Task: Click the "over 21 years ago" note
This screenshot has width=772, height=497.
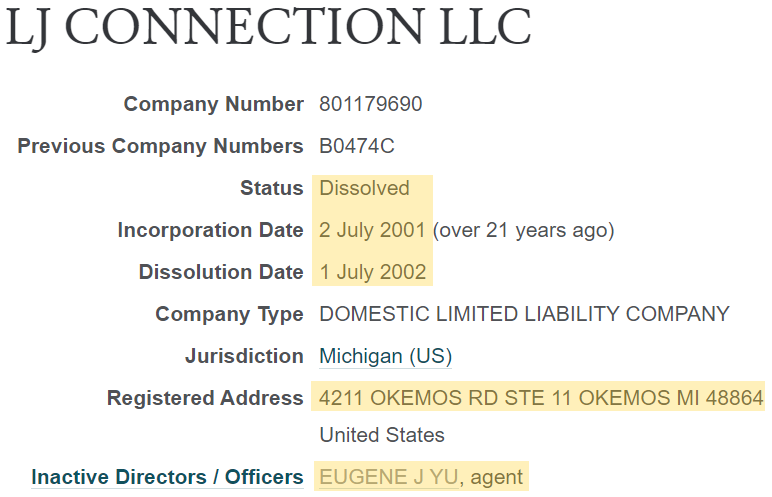Action: pos(523,230)
